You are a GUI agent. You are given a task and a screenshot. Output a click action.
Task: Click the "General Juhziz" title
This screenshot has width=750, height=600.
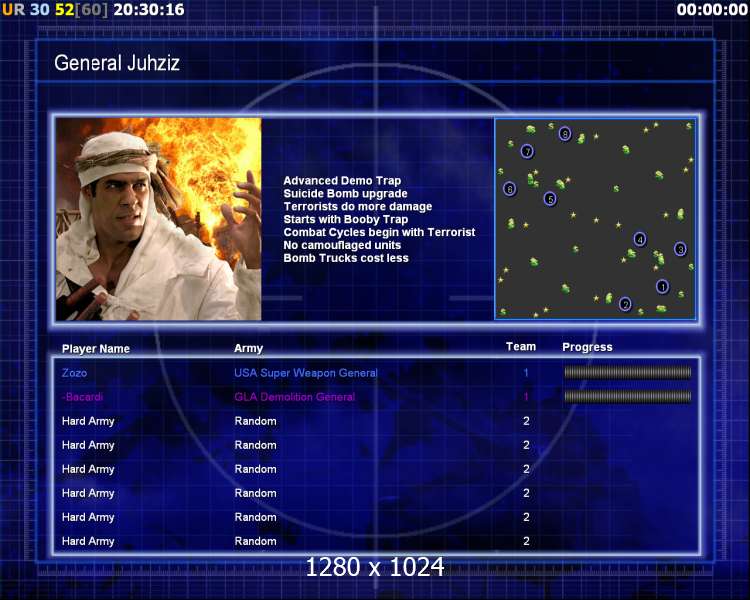coord(117,63)
